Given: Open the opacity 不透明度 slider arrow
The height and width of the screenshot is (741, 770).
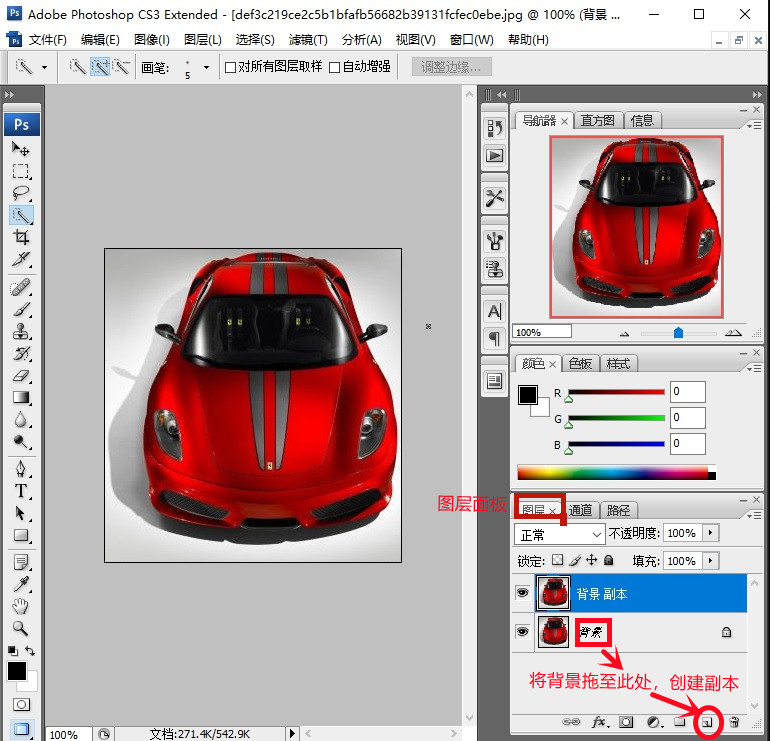Looking at the screenshot, I should [711, 533].
